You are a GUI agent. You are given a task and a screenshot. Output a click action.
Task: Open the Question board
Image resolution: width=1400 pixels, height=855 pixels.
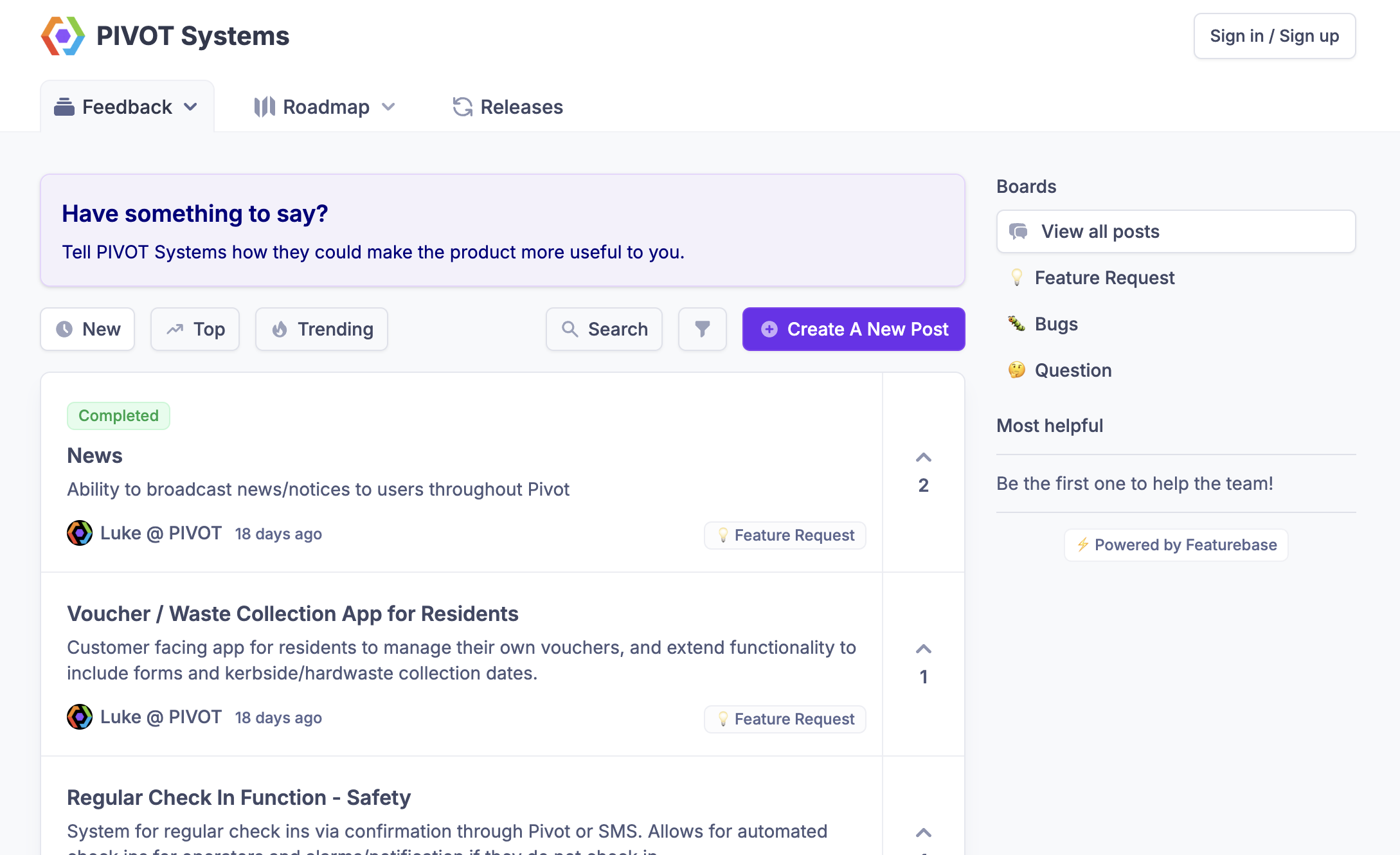1072,370
